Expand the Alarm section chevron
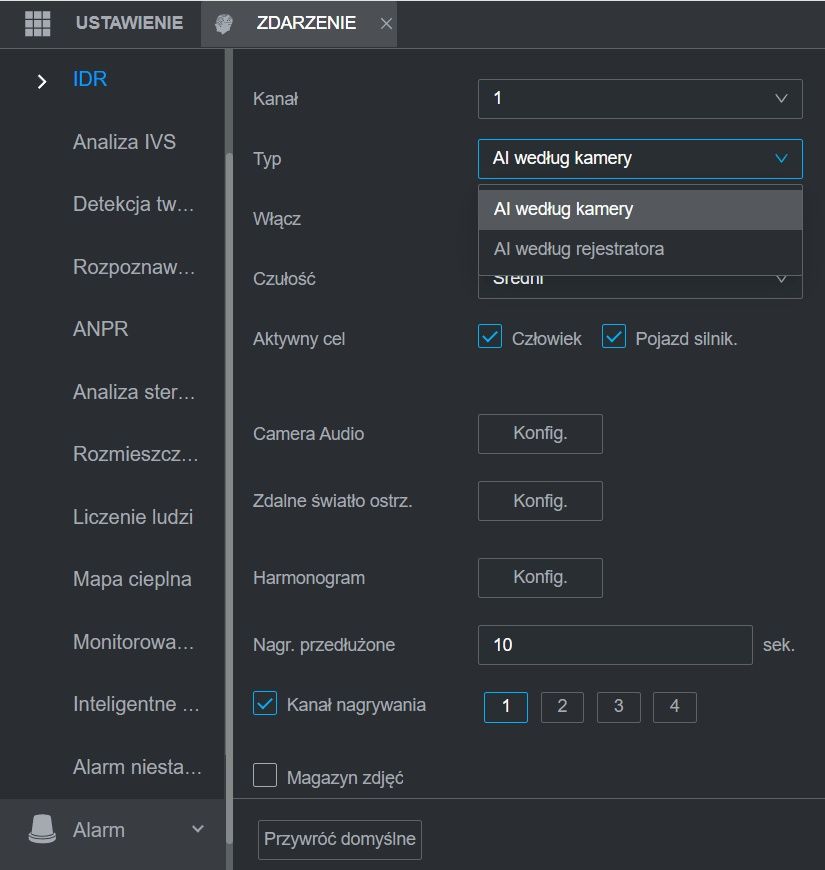The width and height of the screenshot is (825, 870). tap(198, 829)
